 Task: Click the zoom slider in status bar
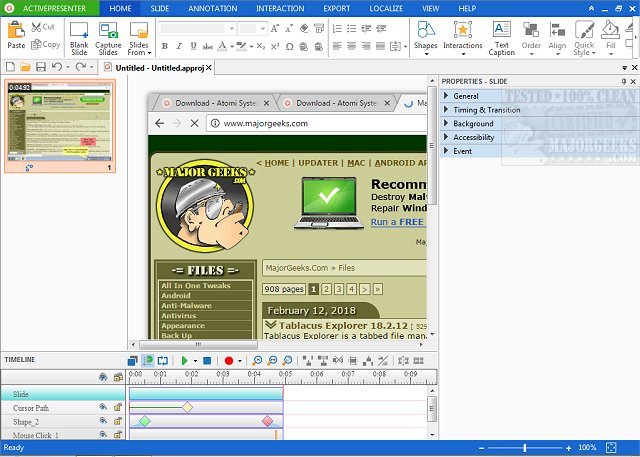coord(525,448)
